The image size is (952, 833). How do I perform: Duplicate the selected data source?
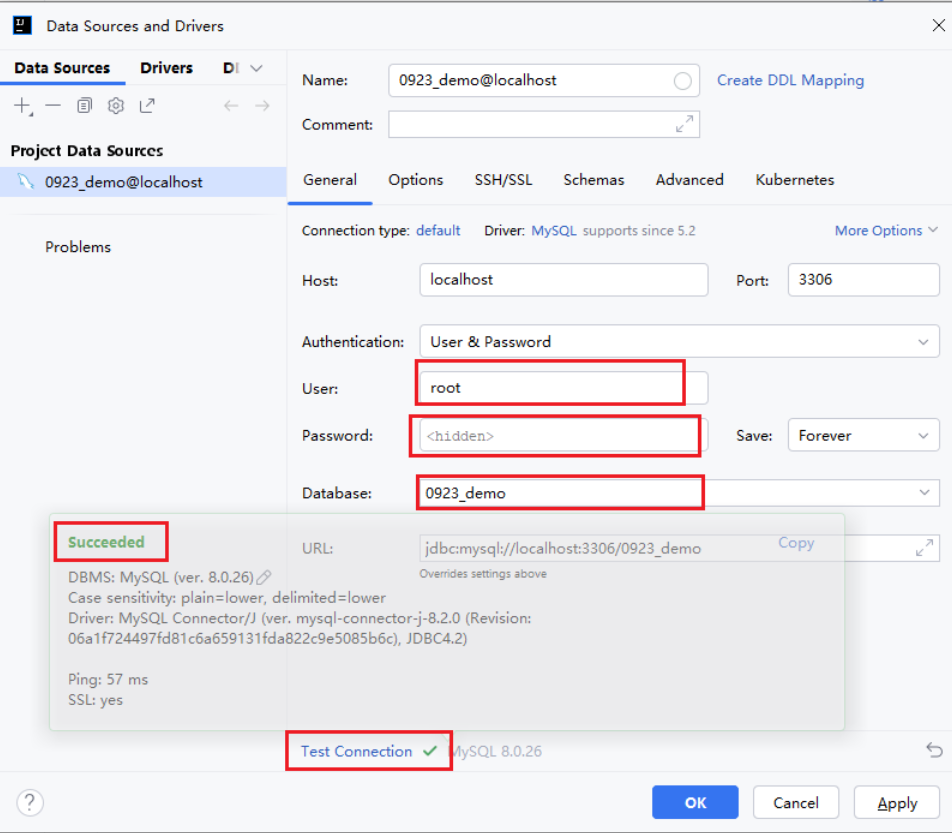(x=84, y=106)
